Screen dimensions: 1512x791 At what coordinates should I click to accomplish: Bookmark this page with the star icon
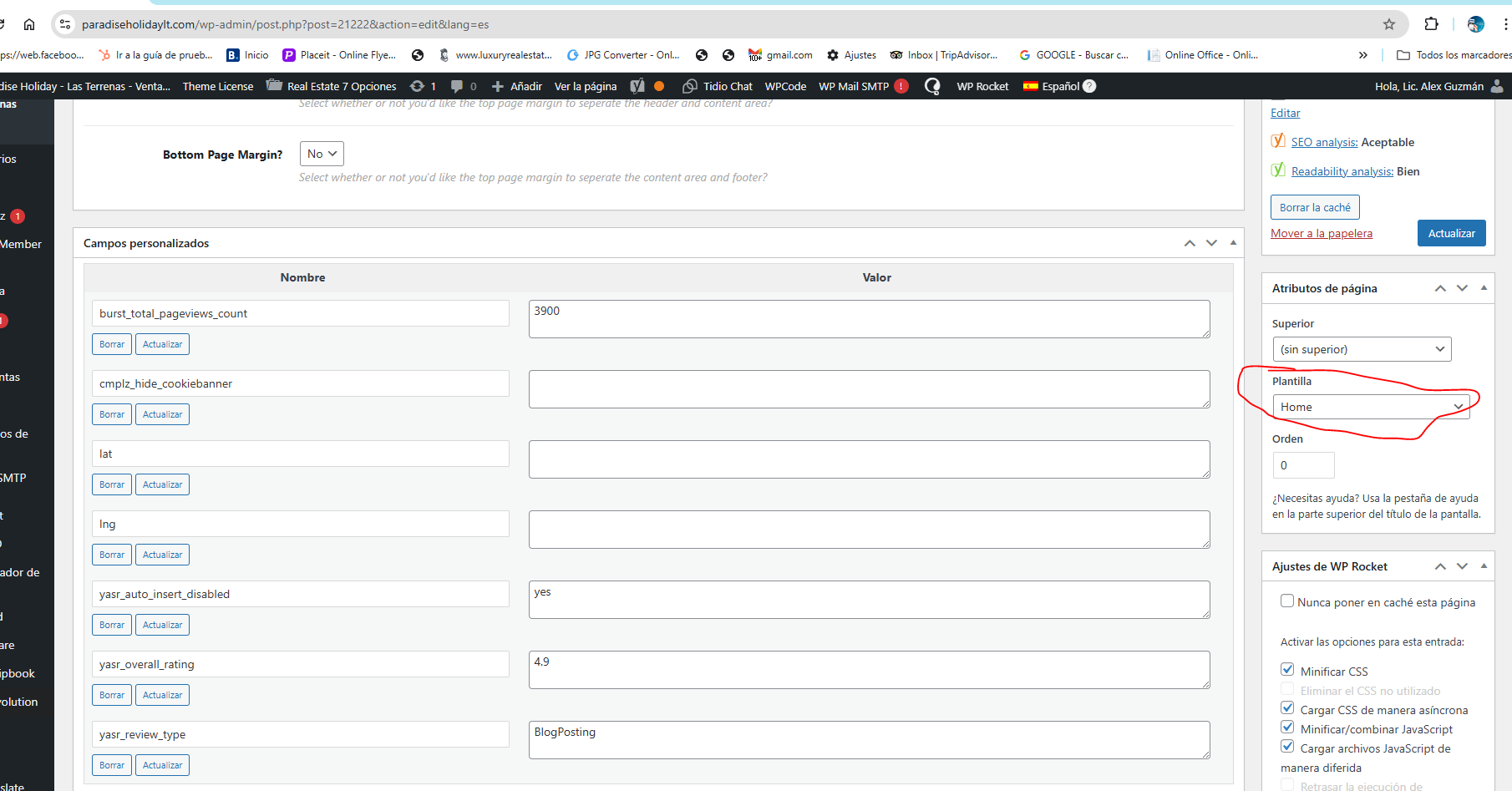point(1389,24)
